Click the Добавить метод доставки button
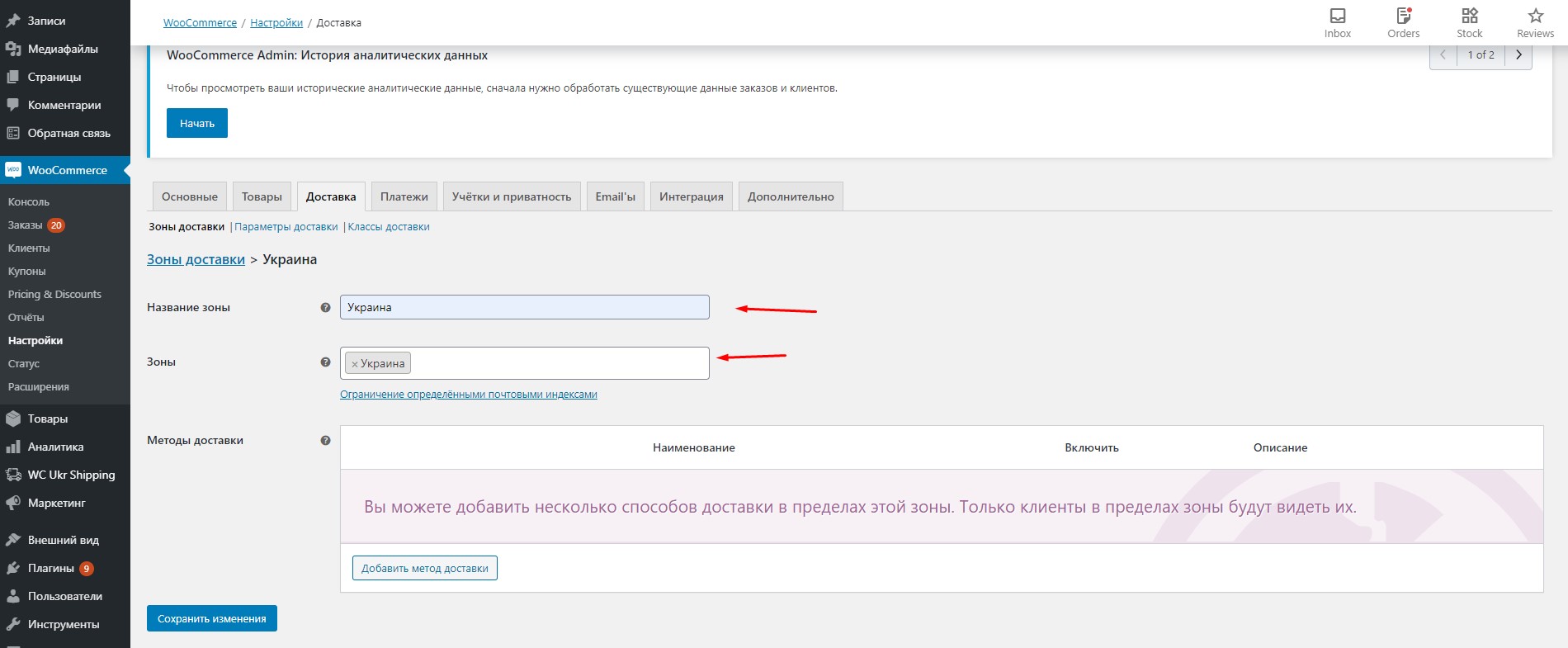1568x648 pixels. 424,568
